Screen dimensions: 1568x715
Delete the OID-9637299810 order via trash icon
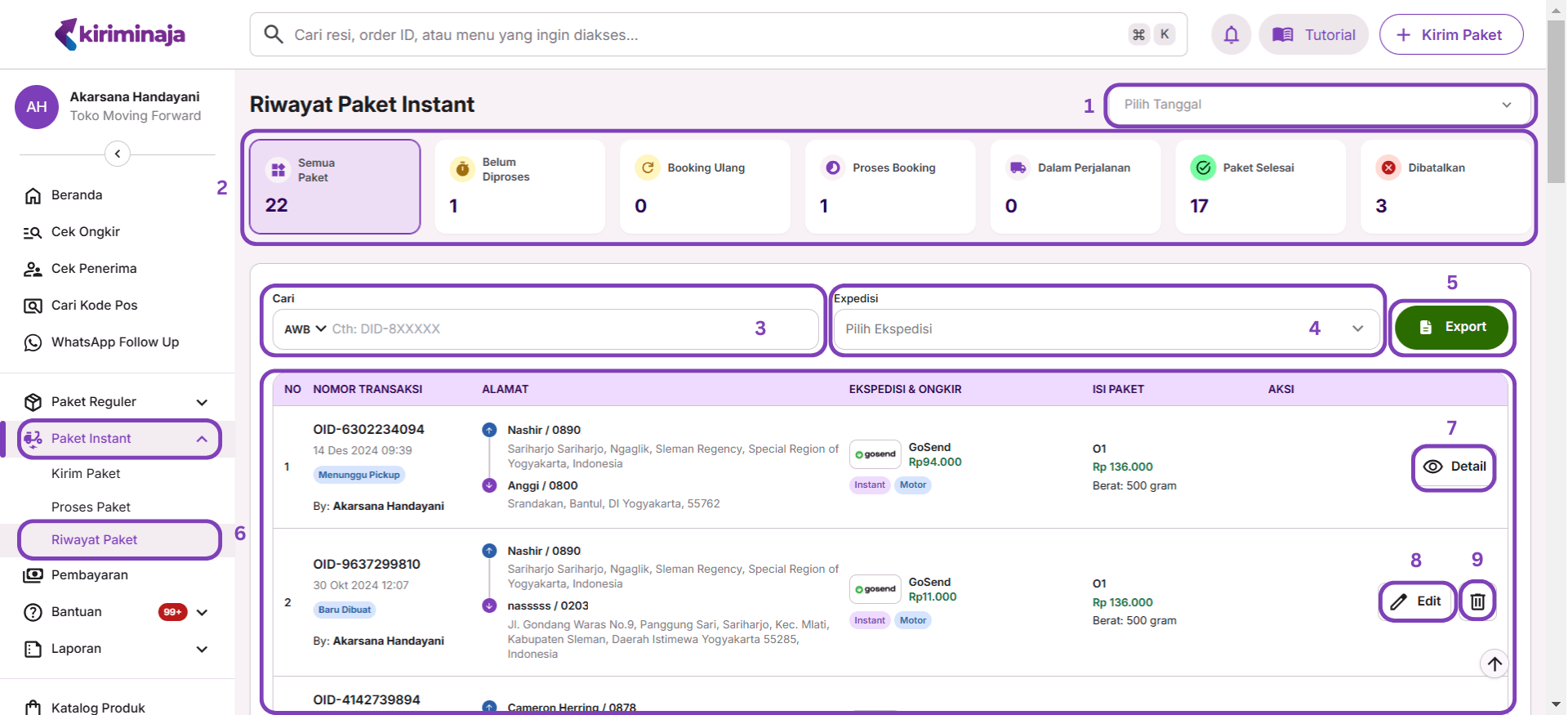click(1477, 601)
